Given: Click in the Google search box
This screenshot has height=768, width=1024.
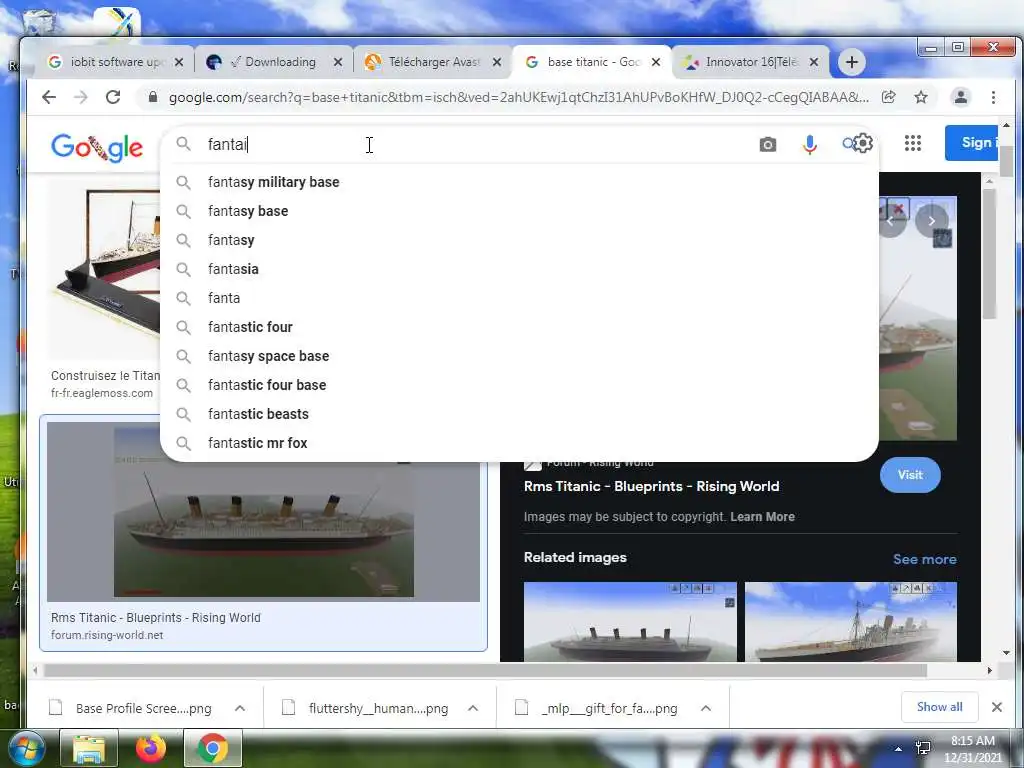Looking at the screenshot, I should [477, 144].
